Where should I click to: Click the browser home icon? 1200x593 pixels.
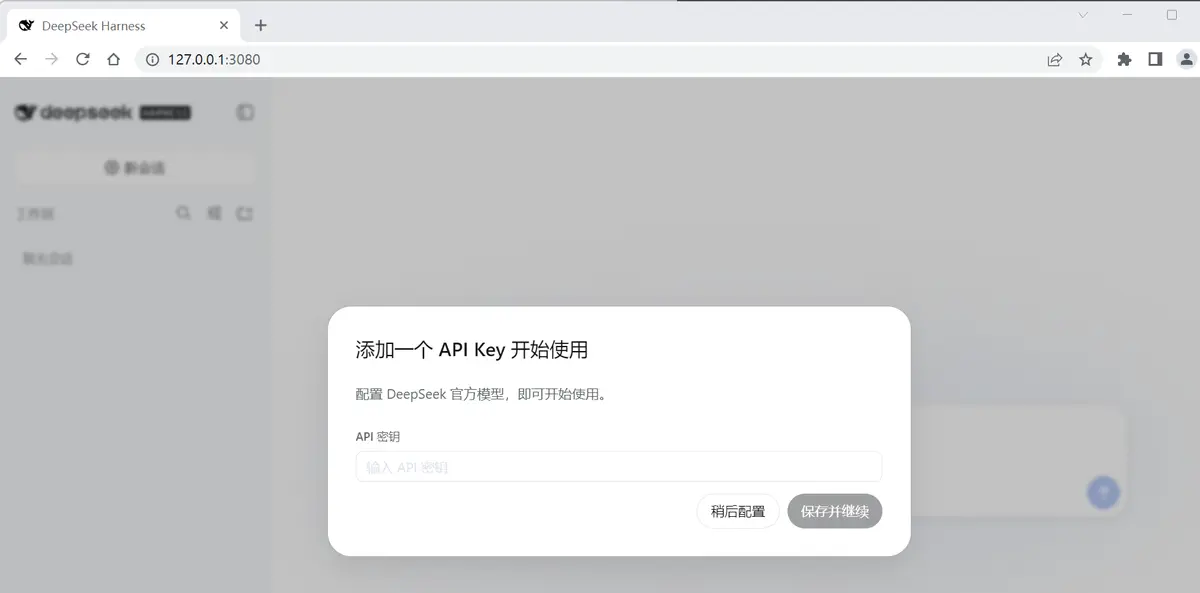(x=114, y=59)
